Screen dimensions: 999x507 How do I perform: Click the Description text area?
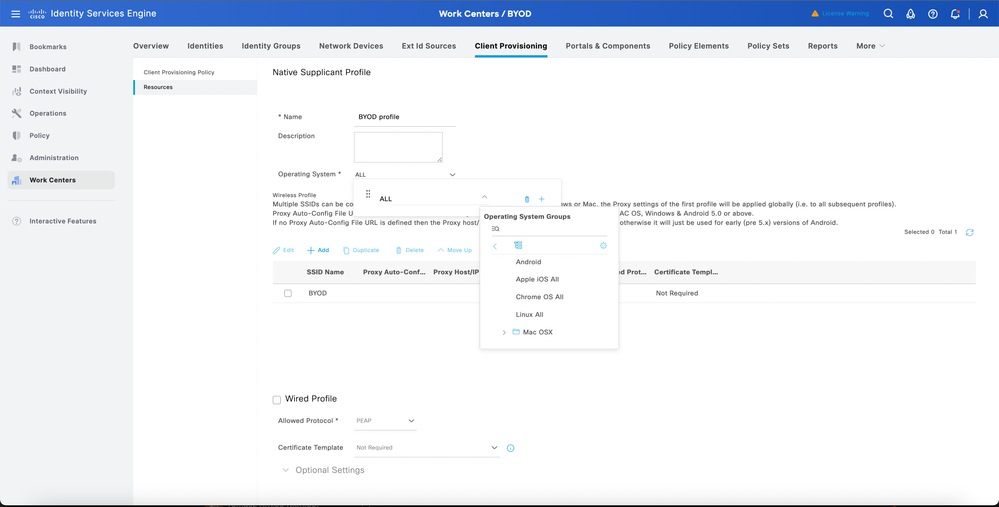coord(398,147)
